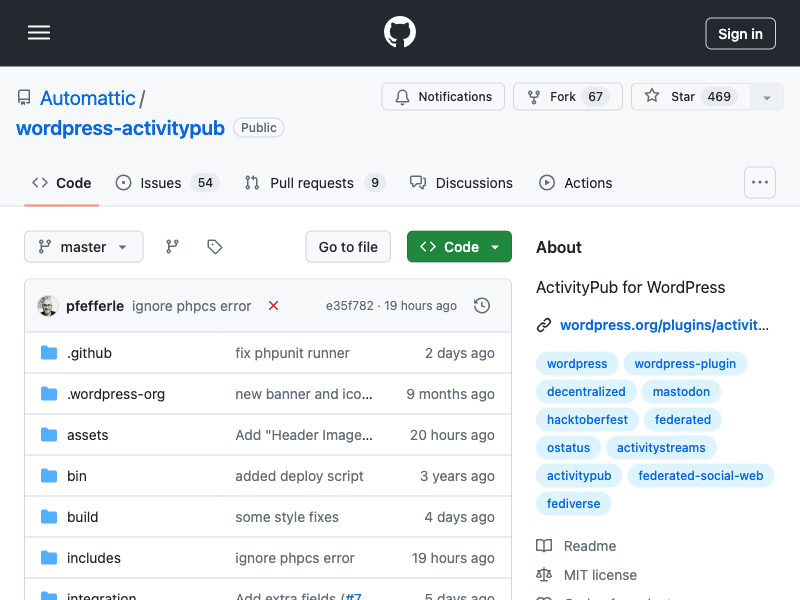Click the Go to file button
The height and width of the screenshot is (600, 800).
click(348, 247)
